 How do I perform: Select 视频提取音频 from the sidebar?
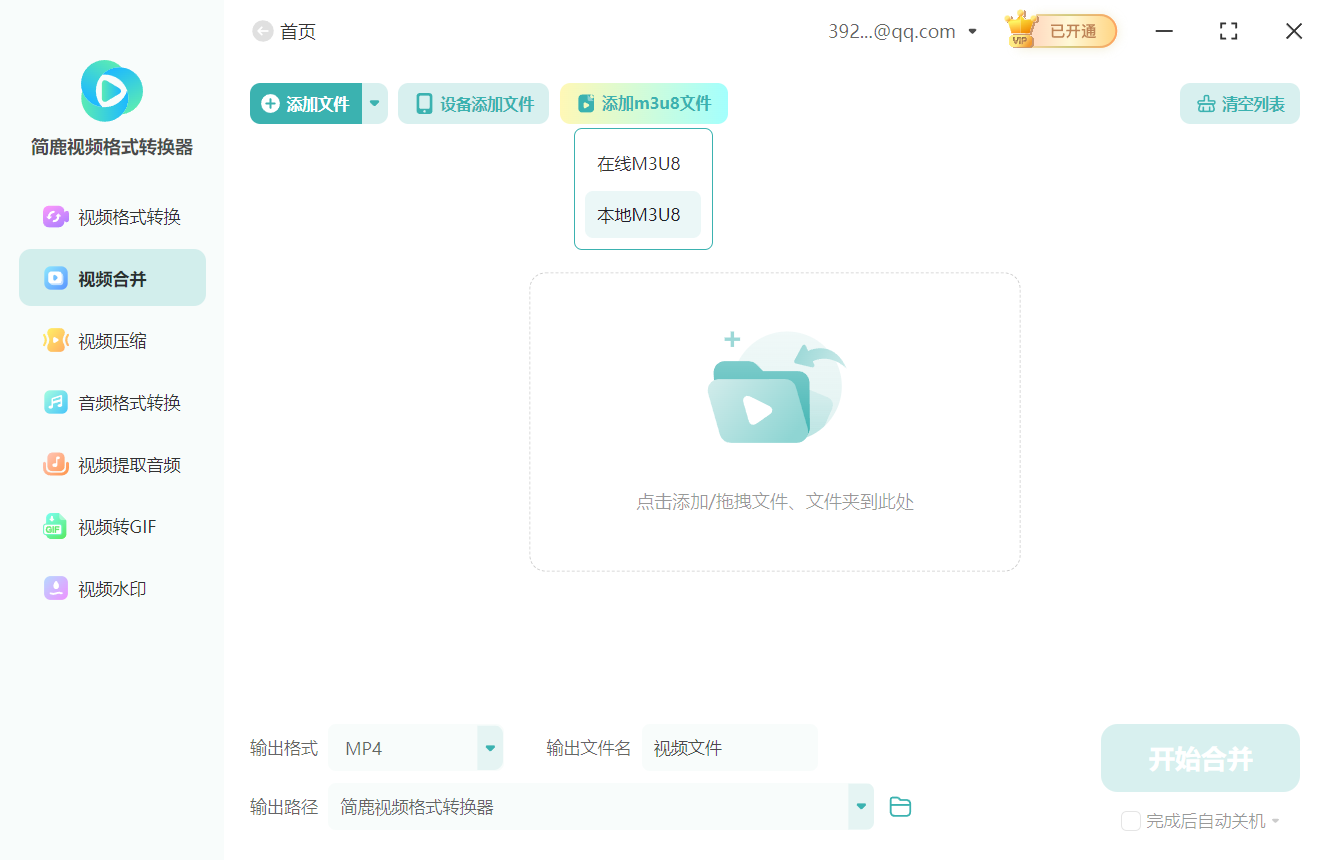pyautogui.click(x=110, y=464)
